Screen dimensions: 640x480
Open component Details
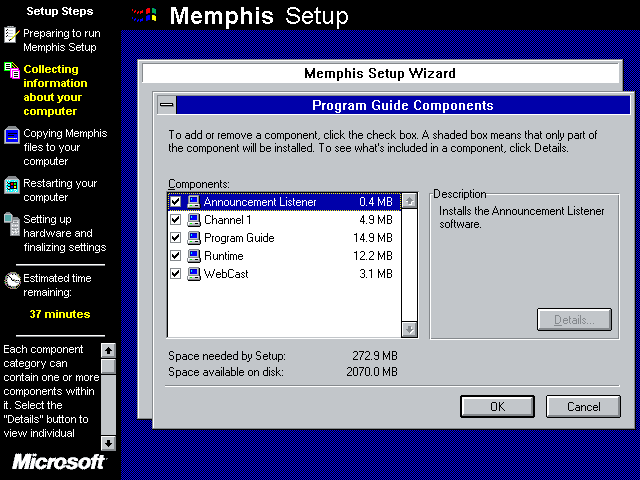click(574, 320)
